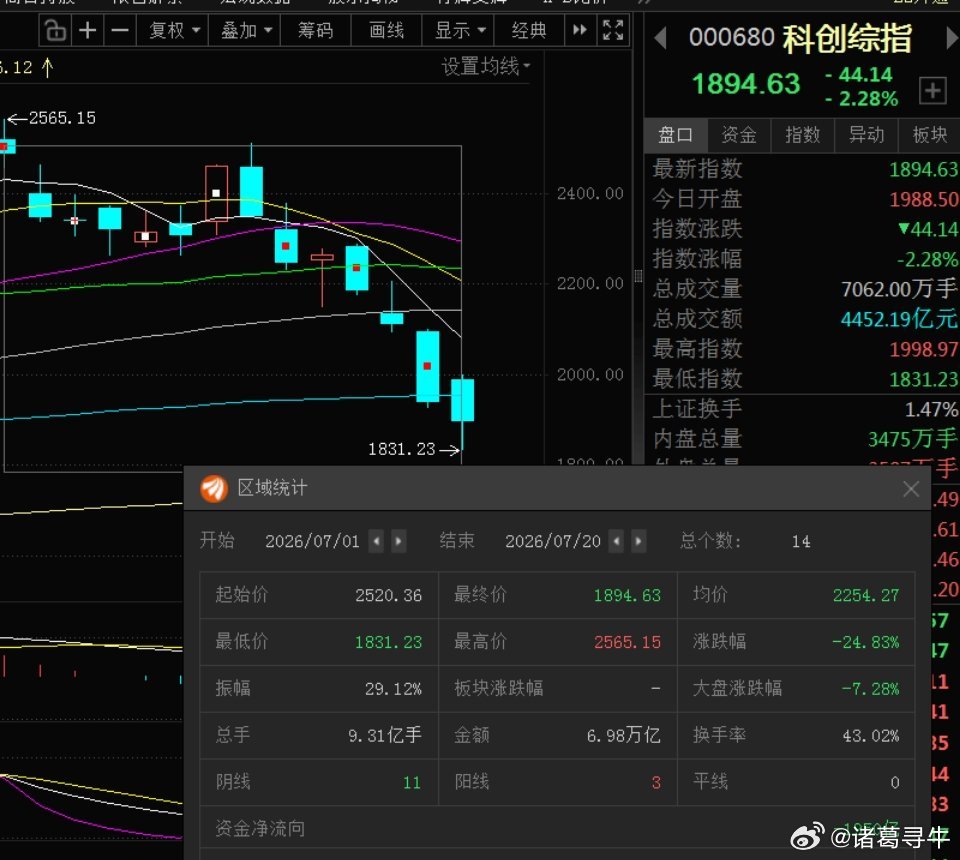
Task: Zoom out chart with minus button
Action: [x=120, y=30]
